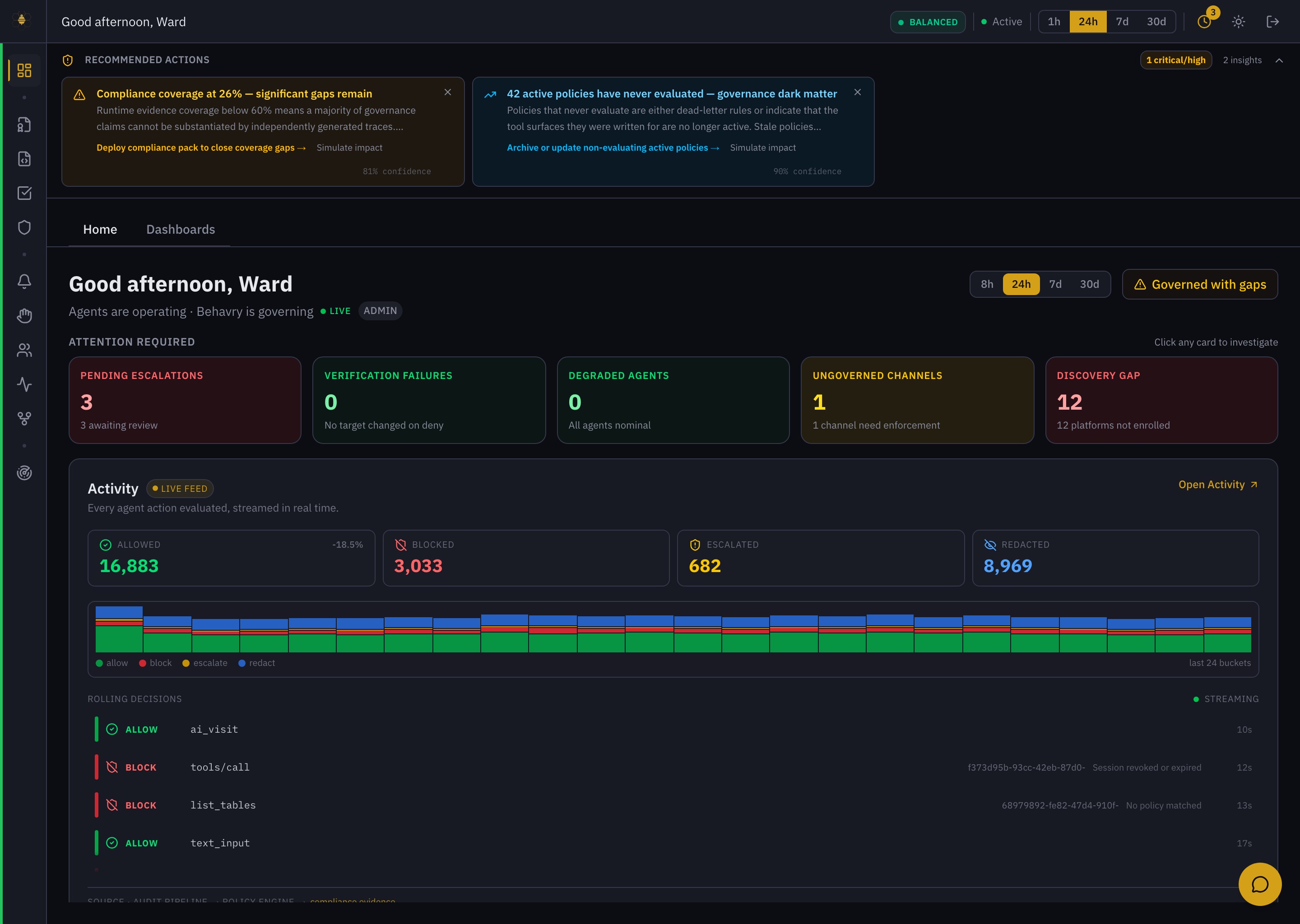1300x924 pixels.
Task: Click the Escalated shield alert icon
Action: [695, 545]
